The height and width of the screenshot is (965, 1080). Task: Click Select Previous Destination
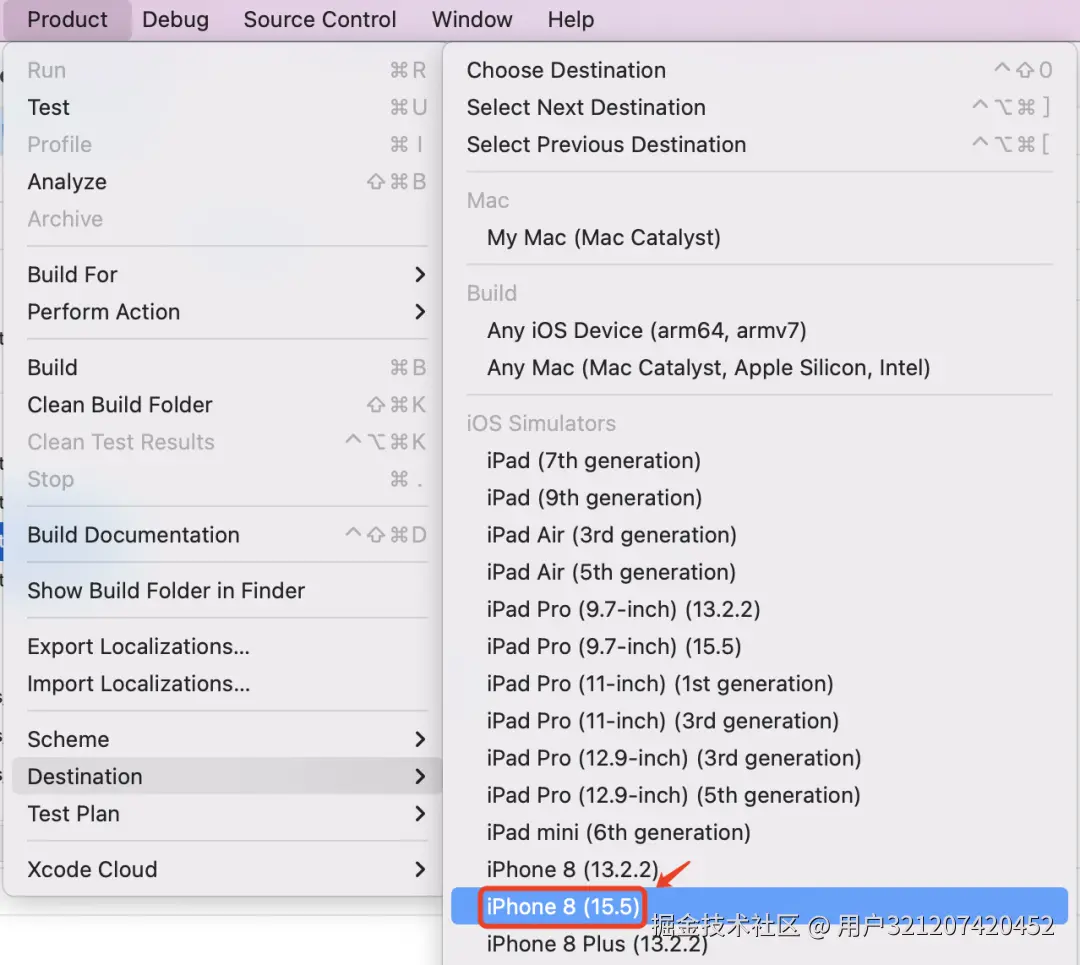[759, 145]
